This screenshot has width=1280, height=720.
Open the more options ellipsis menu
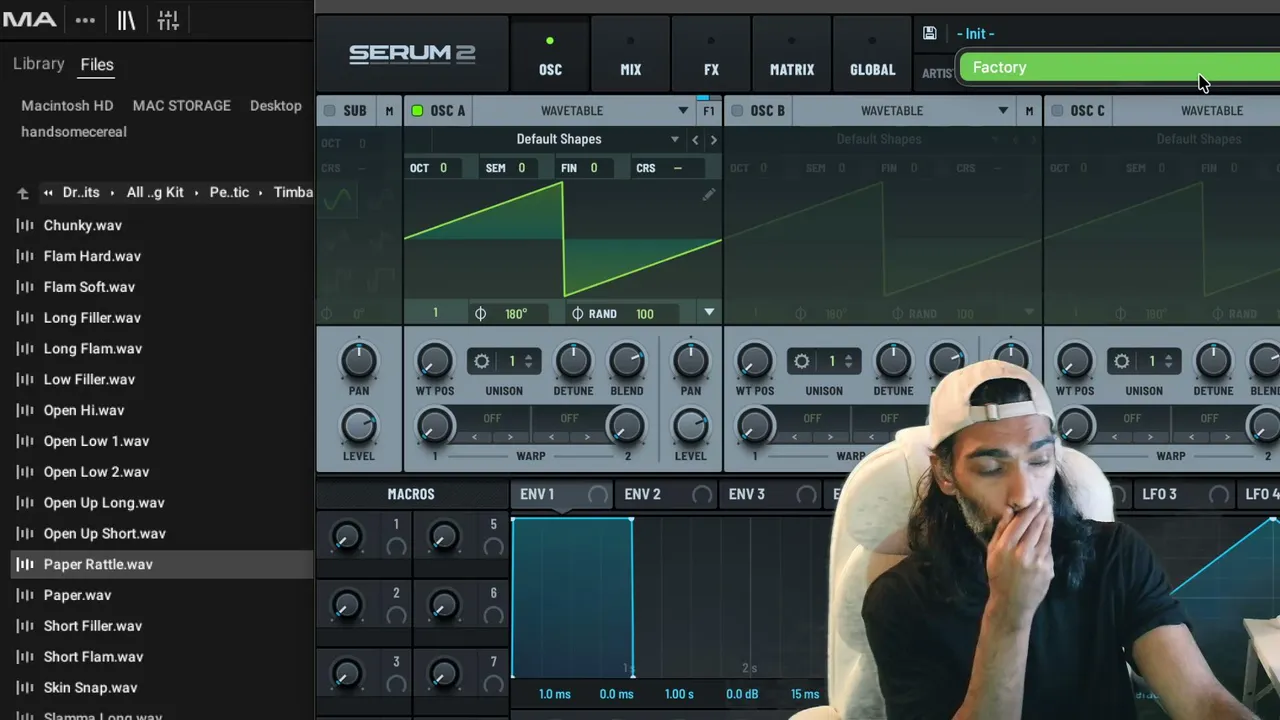[85, 20]
